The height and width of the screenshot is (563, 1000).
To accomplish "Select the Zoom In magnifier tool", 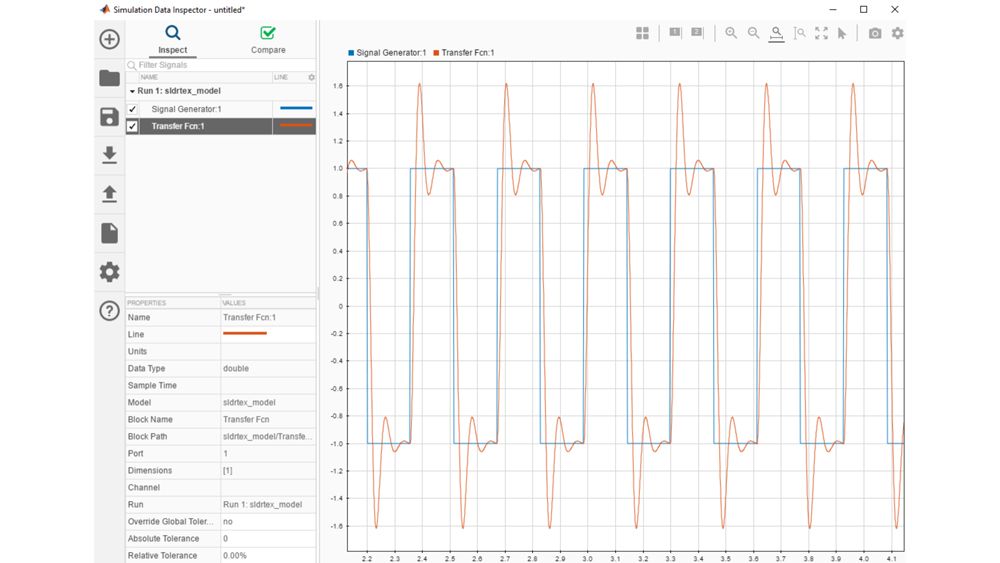I will click(731, 33).
